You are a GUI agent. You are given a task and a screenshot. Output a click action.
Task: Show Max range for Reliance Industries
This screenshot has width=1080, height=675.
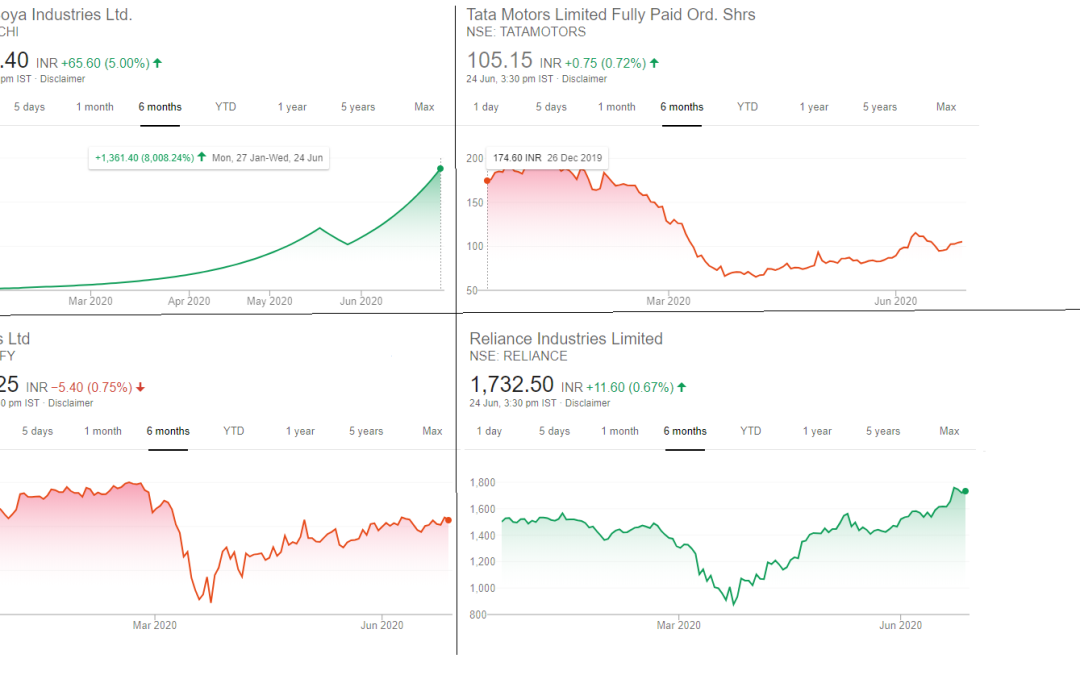(x=949, y=431)
